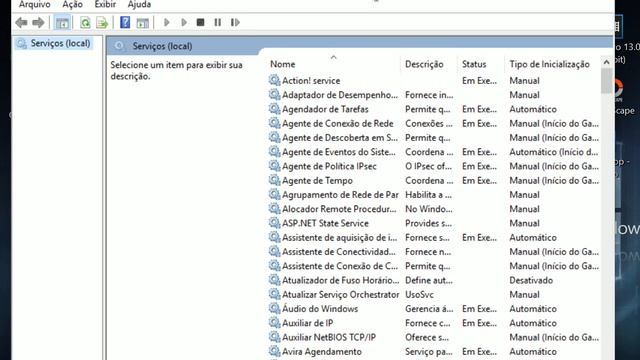
Task: Click the 'Gerencia á...' description cell
Action: click(x=429, y=309)
